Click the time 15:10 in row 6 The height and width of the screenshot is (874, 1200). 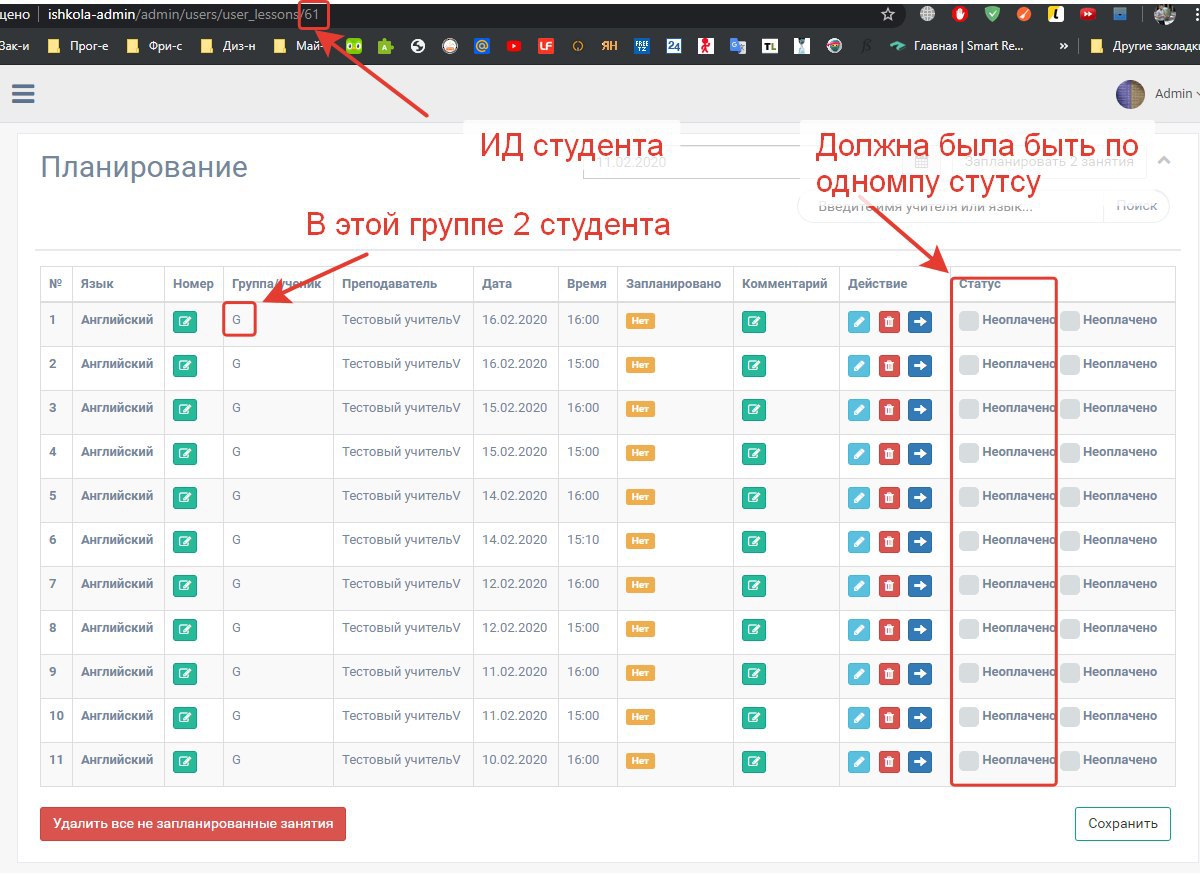point(583,540)
